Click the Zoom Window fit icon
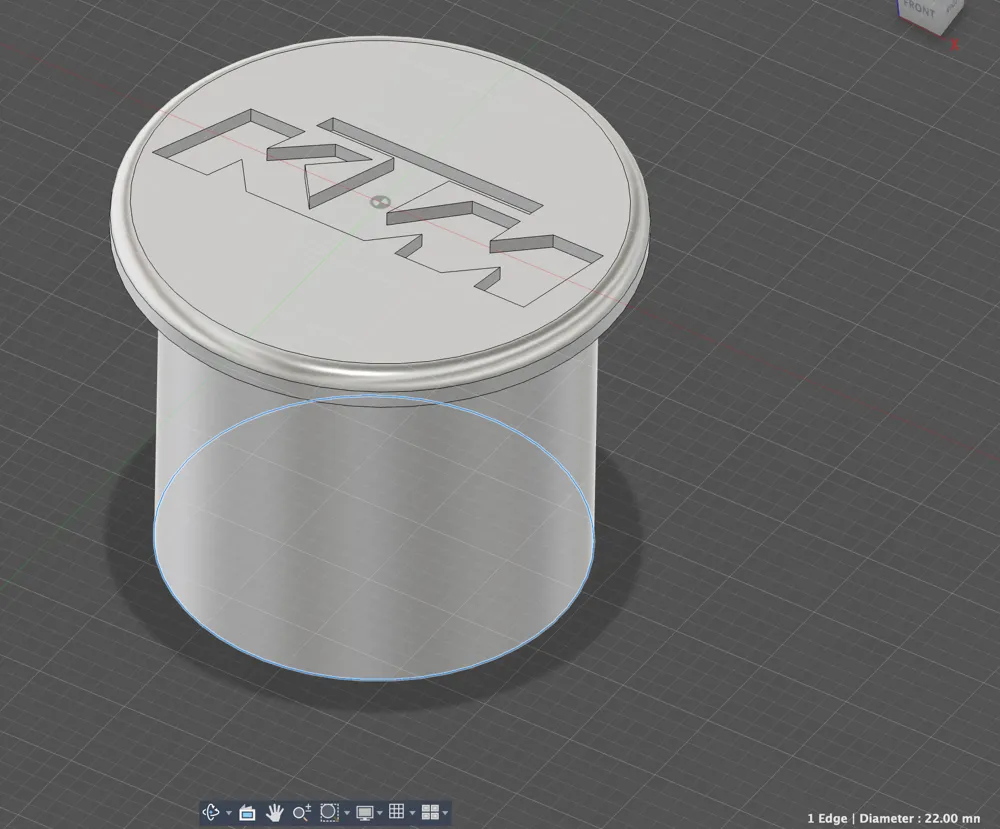Viewport: 1000px width, 829px height. 329,812
